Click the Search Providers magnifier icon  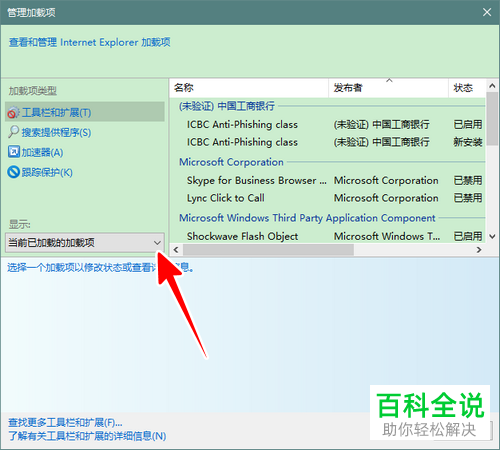[14, 132]
